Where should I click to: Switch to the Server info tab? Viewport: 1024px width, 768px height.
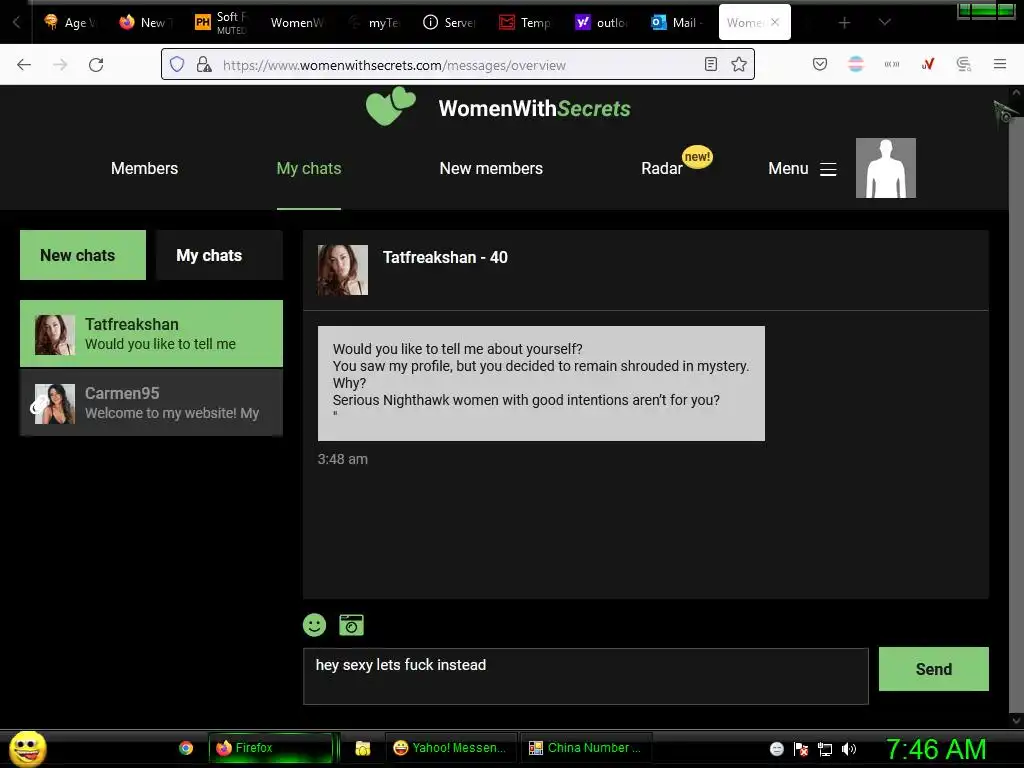(x=449, y=23)
